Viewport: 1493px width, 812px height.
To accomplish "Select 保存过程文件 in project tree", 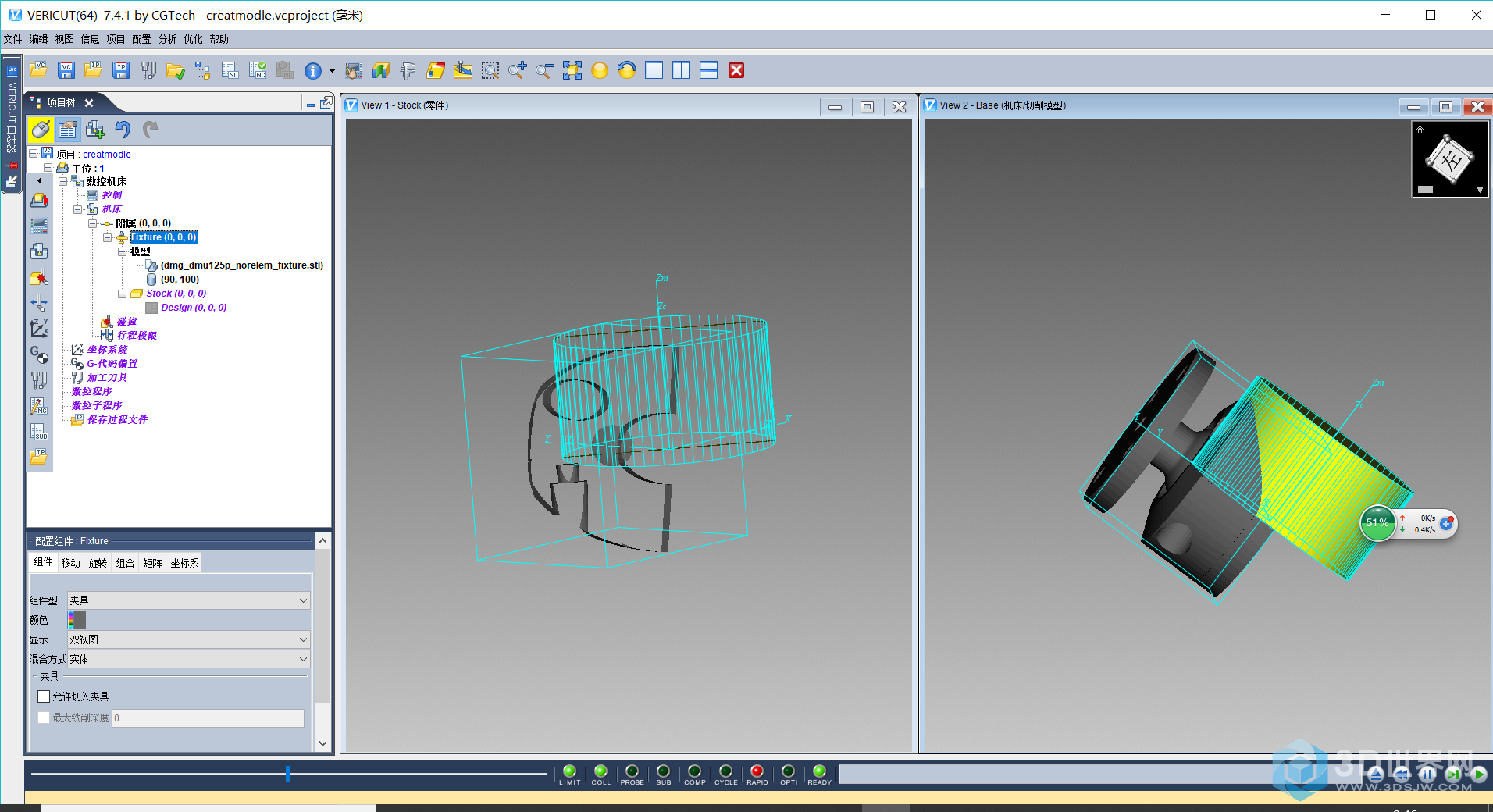I will [x=117, y=420].
